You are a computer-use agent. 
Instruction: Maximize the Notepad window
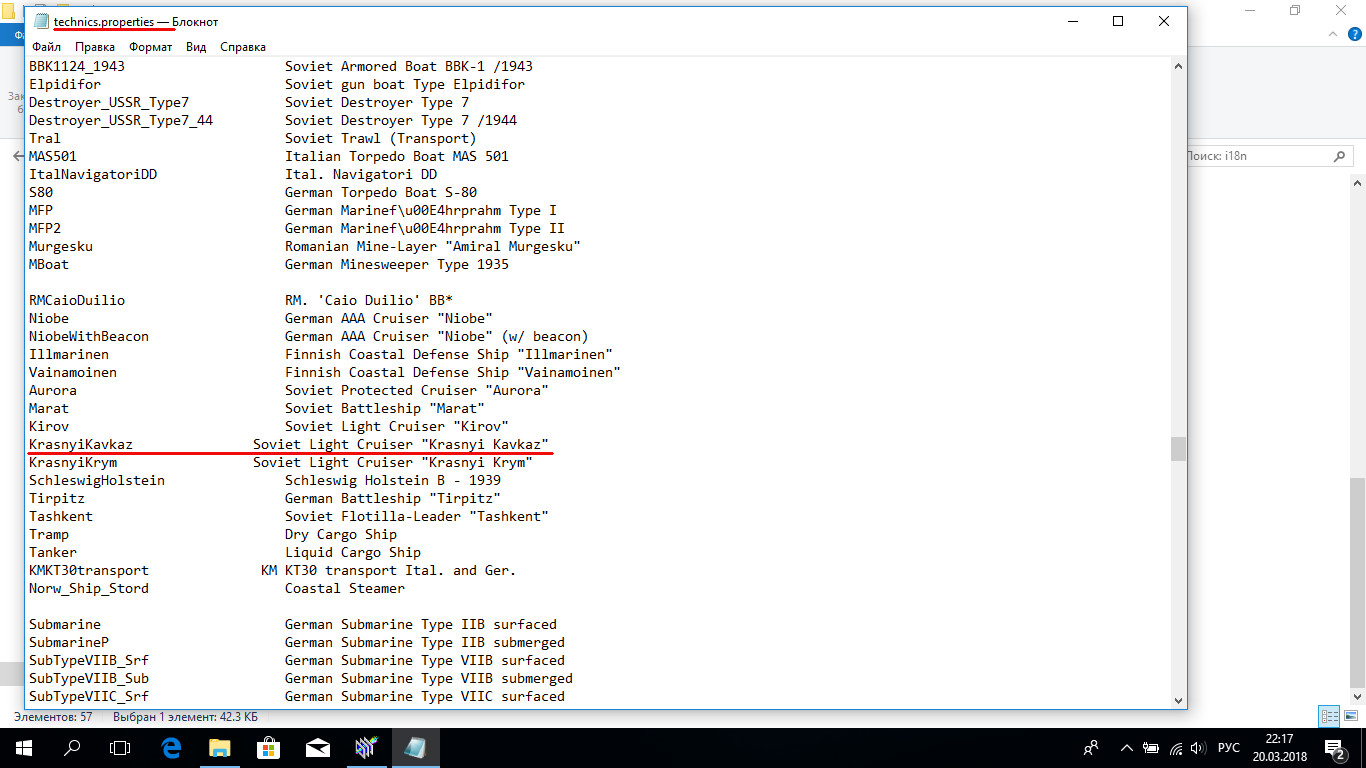(1119, 22)
